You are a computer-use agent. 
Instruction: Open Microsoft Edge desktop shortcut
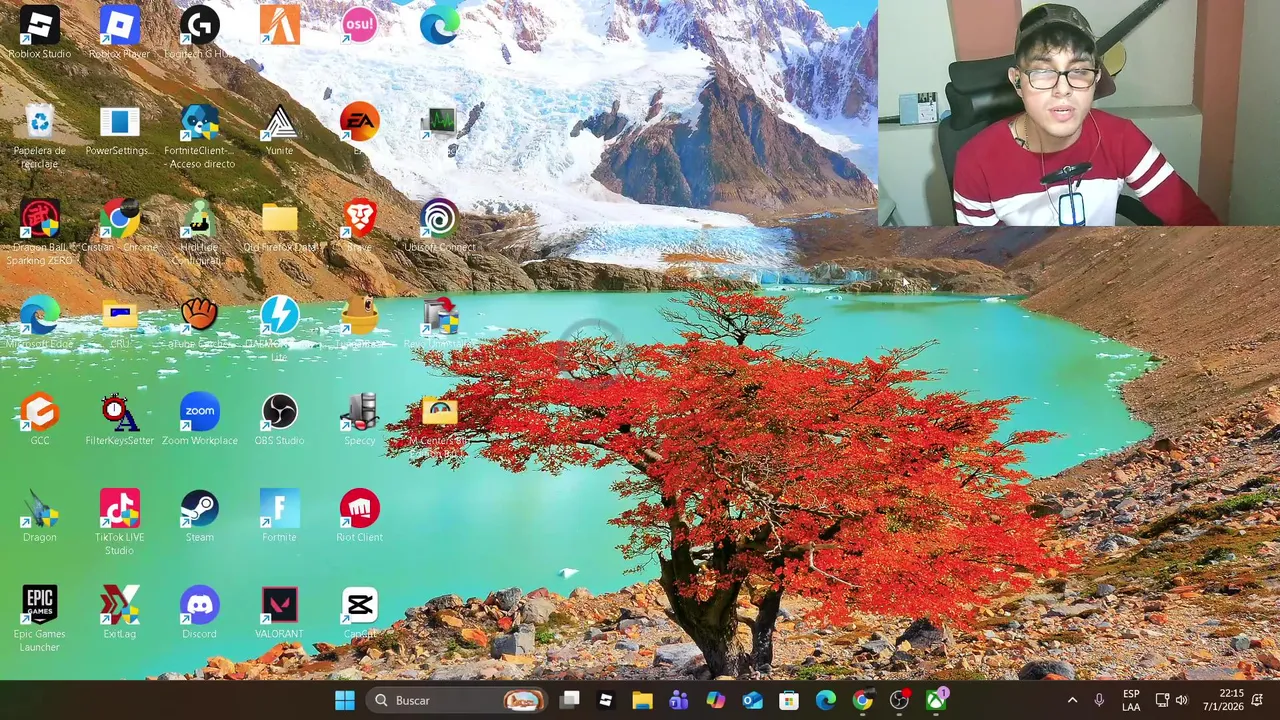[x=40, y=316]
